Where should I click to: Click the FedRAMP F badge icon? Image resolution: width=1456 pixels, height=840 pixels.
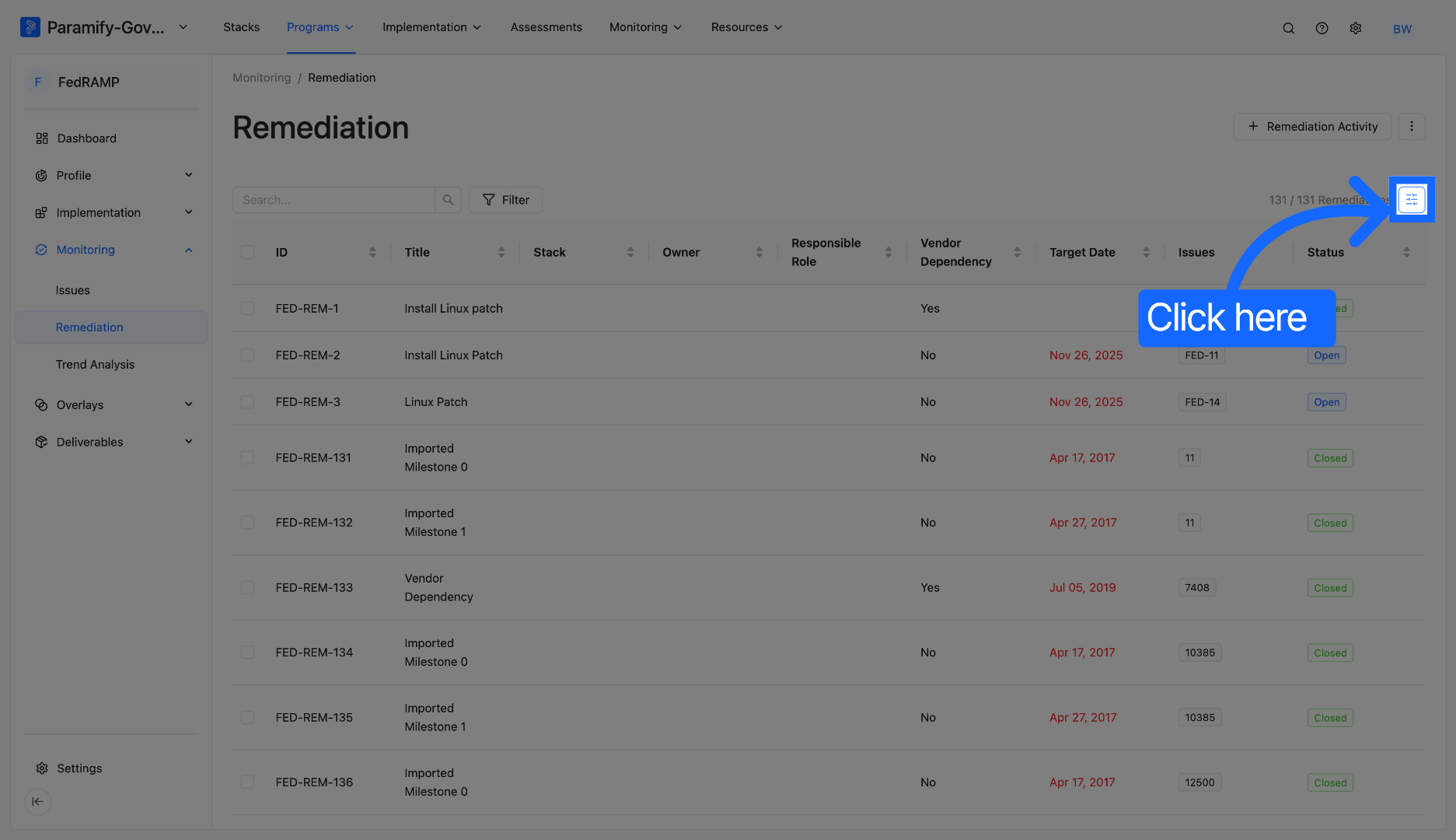(37, 82)
